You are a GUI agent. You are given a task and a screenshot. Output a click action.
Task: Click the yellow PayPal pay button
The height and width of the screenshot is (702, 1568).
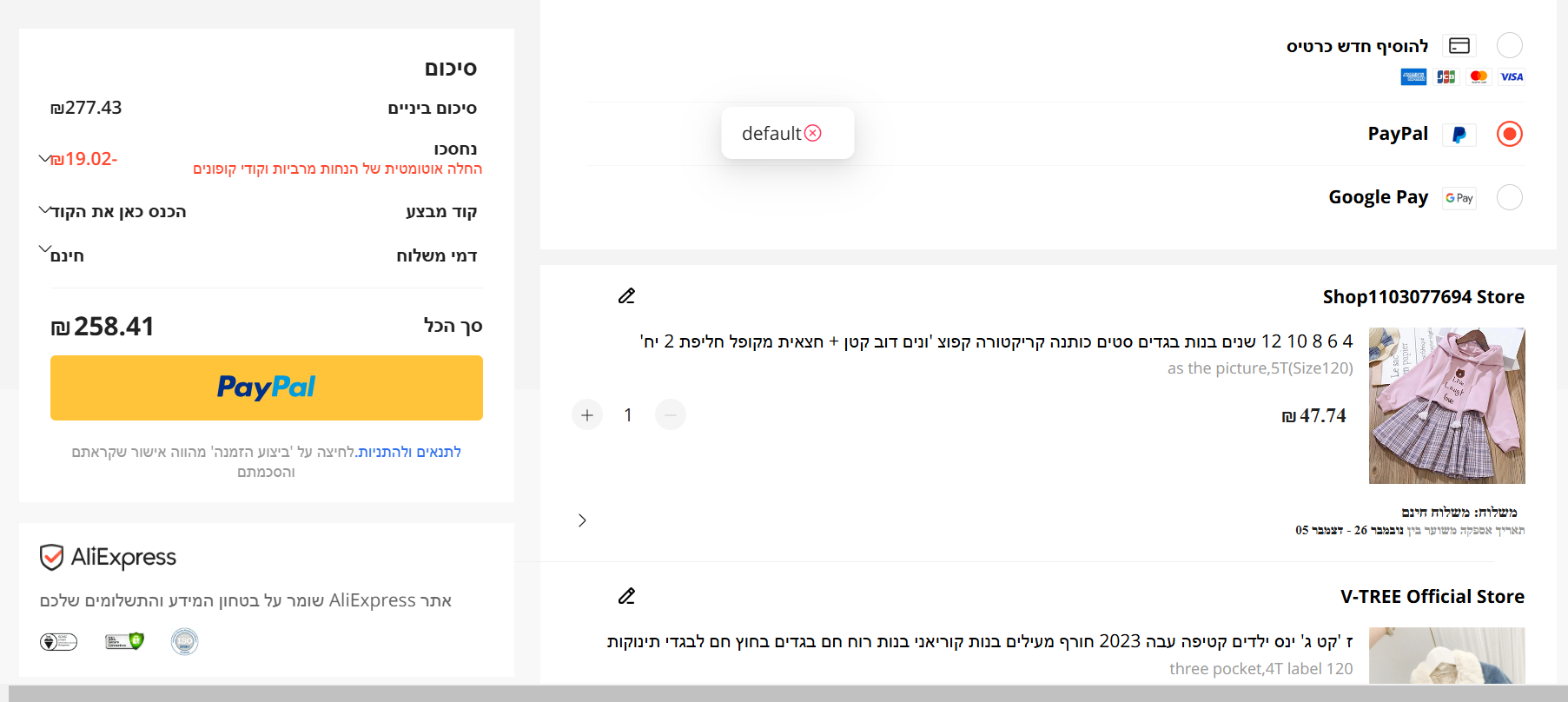coord(267,387)
